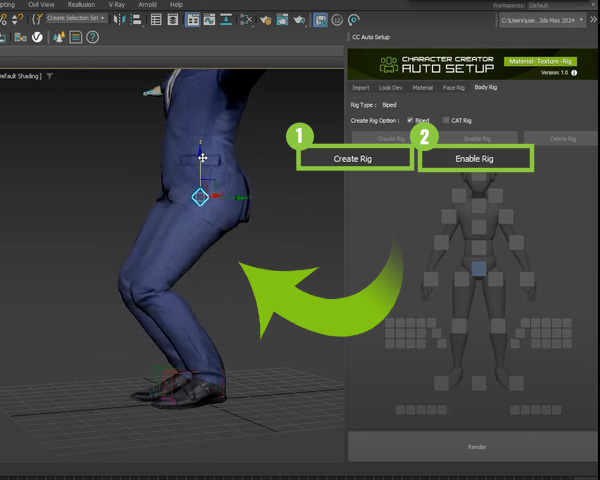Select the Body Rig tab

coord(486,87)
